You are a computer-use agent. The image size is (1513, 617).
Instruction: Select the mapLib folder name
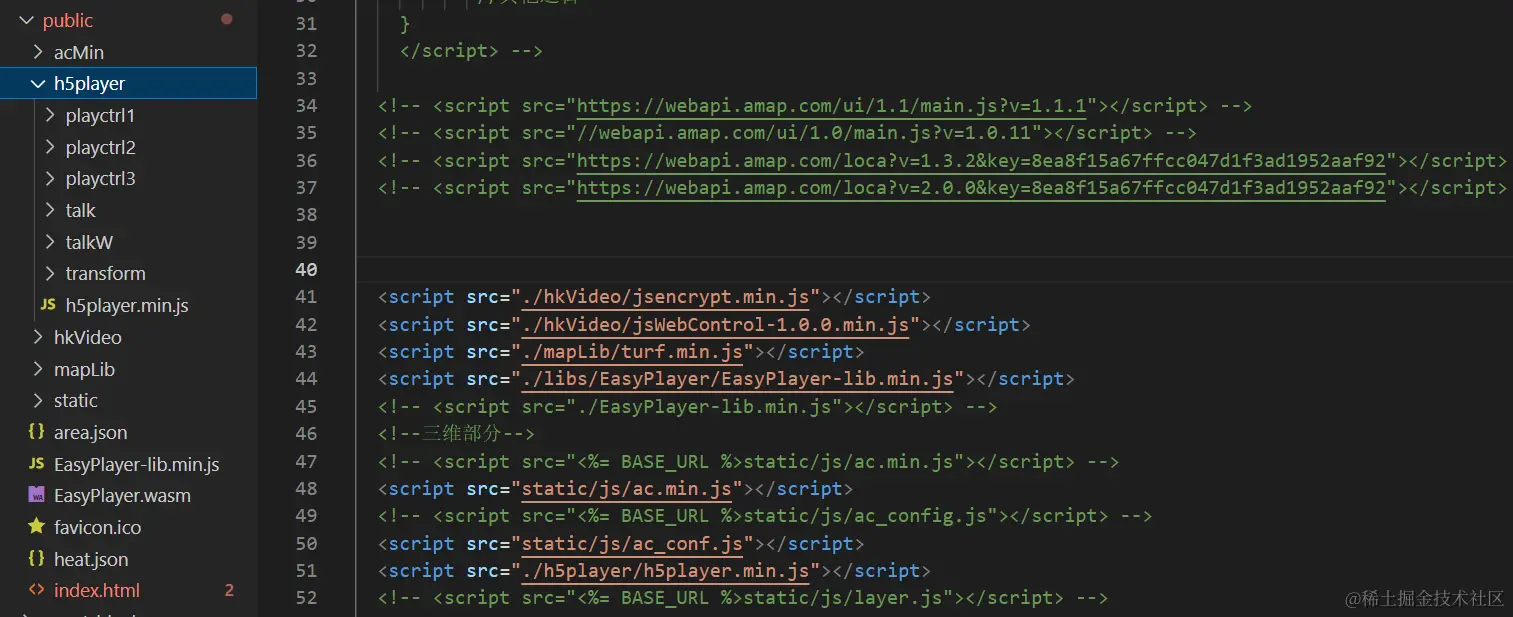click(x=85, y=369)
